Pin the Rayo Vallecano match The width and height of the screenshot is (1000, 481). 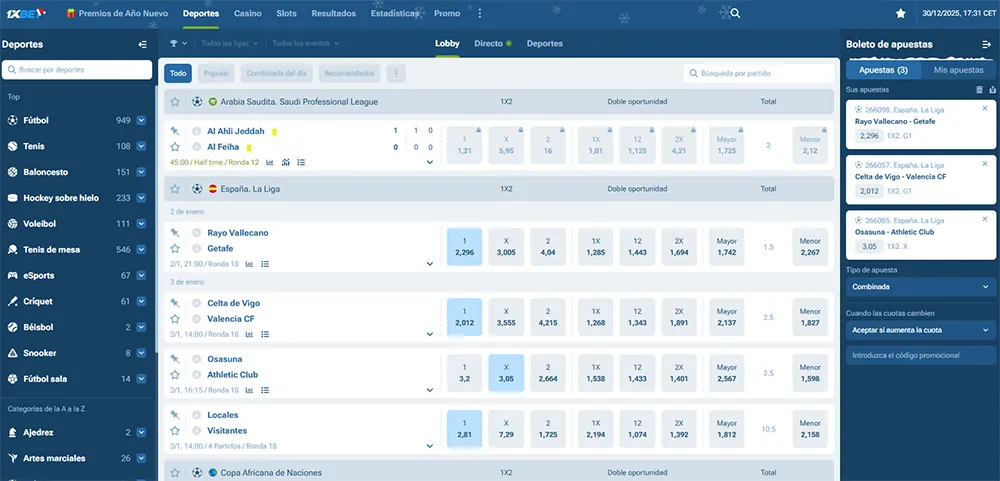pos(175,233)
